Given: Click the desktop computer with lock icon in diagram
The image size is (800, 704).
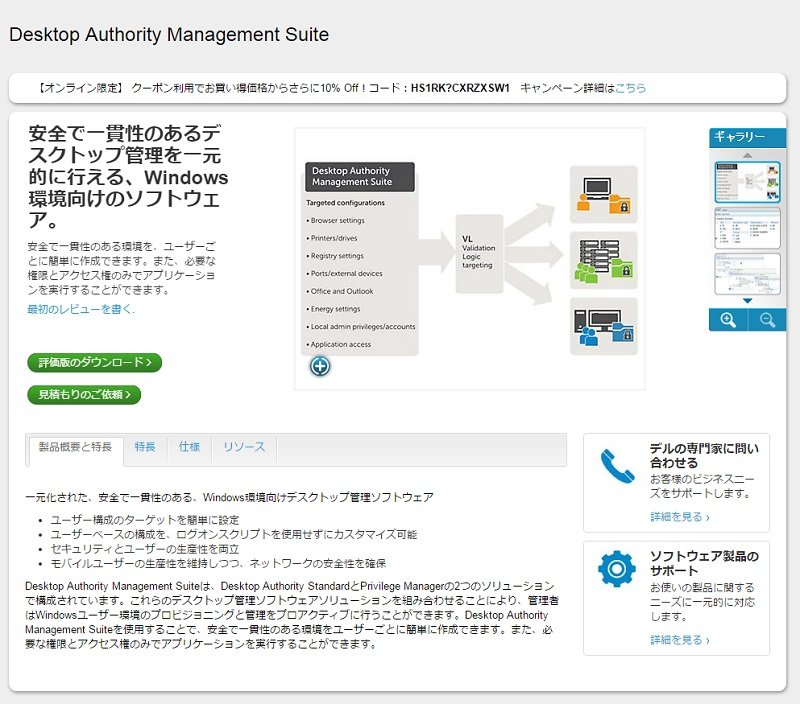Looking at the screenshot, I should pyautogui.click(x=604, y=194).
